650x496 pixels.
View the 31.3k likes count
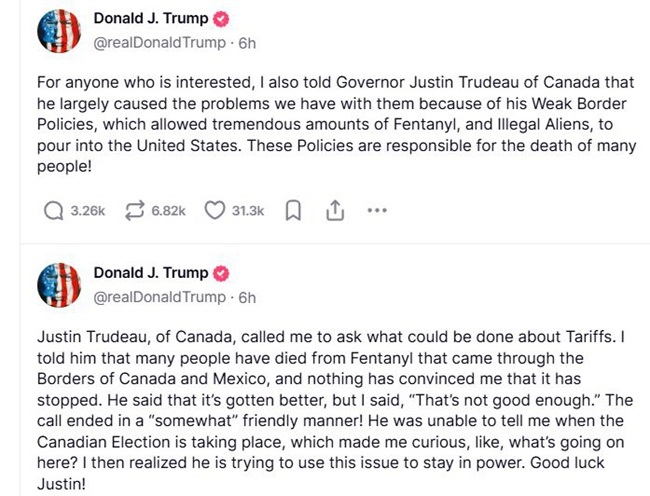coord(247,211)
